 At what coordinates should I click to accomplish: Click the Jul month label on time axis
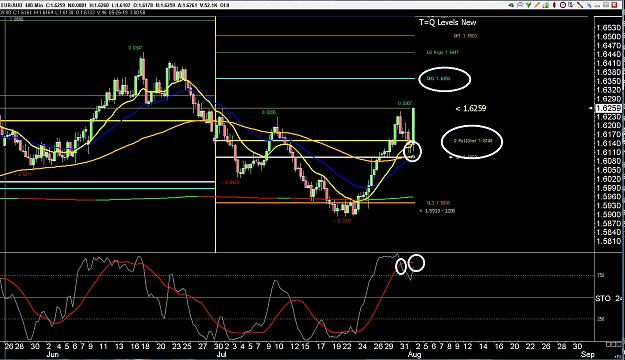tap(221, 354)
